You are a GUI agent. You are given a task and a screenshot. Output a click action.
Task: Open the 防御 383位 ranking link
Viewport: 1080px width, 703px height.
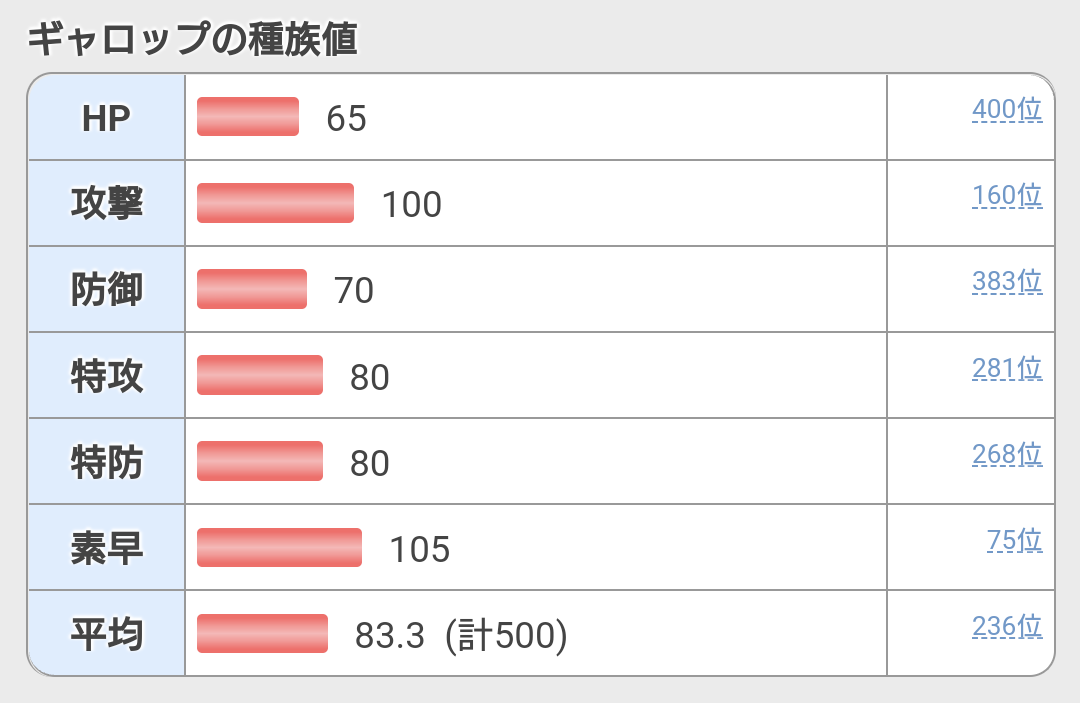point(1007,282)
